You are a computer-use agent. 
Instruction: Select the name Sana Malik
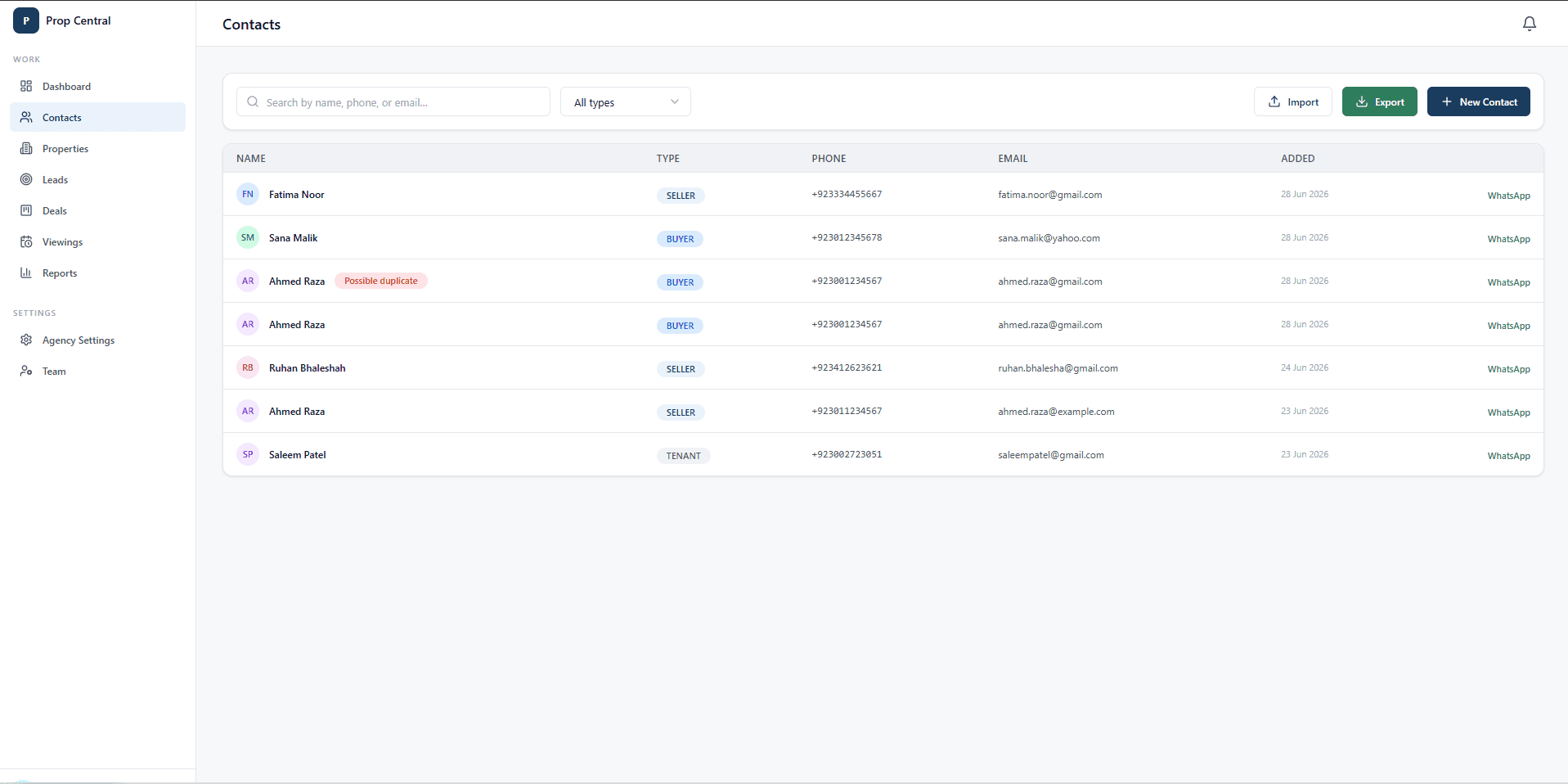point(294,238)
